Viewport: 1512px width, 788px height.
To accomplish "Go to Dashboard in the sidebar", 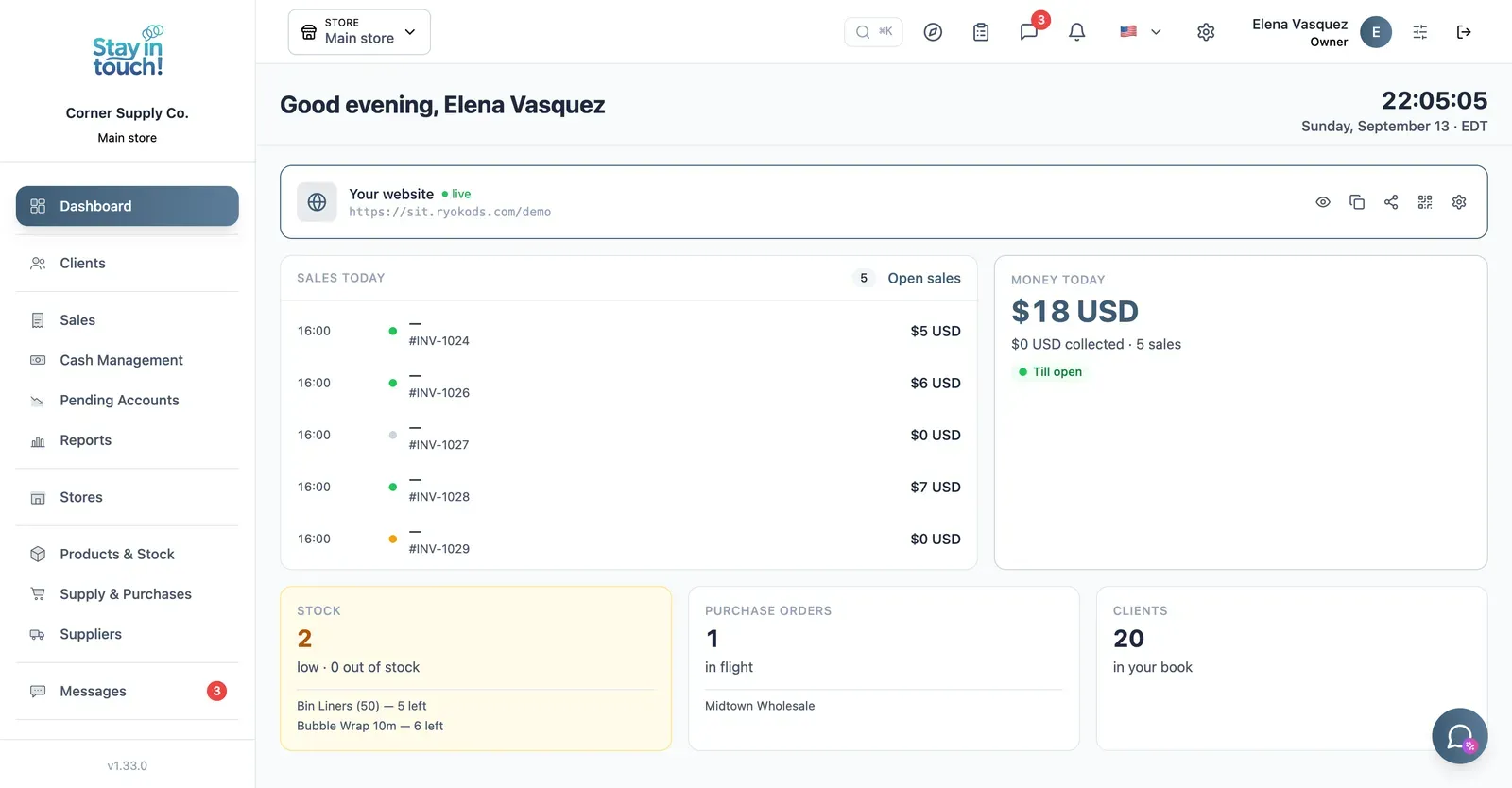I will click(x=128, y=206).
